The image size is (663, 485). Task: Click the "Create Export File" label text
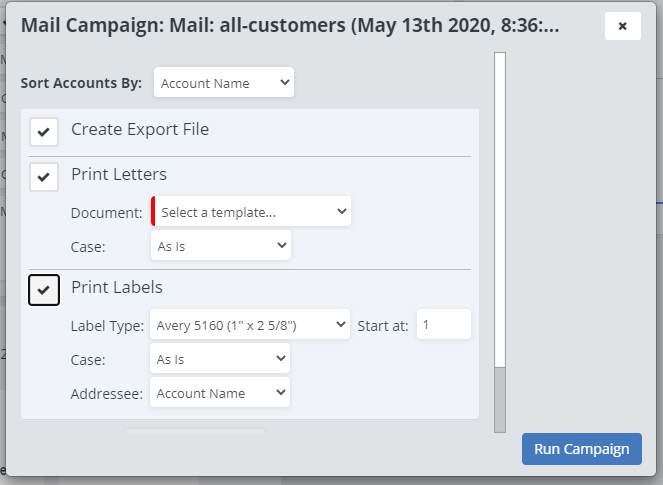pyautogui.click(x=140, y=130)
